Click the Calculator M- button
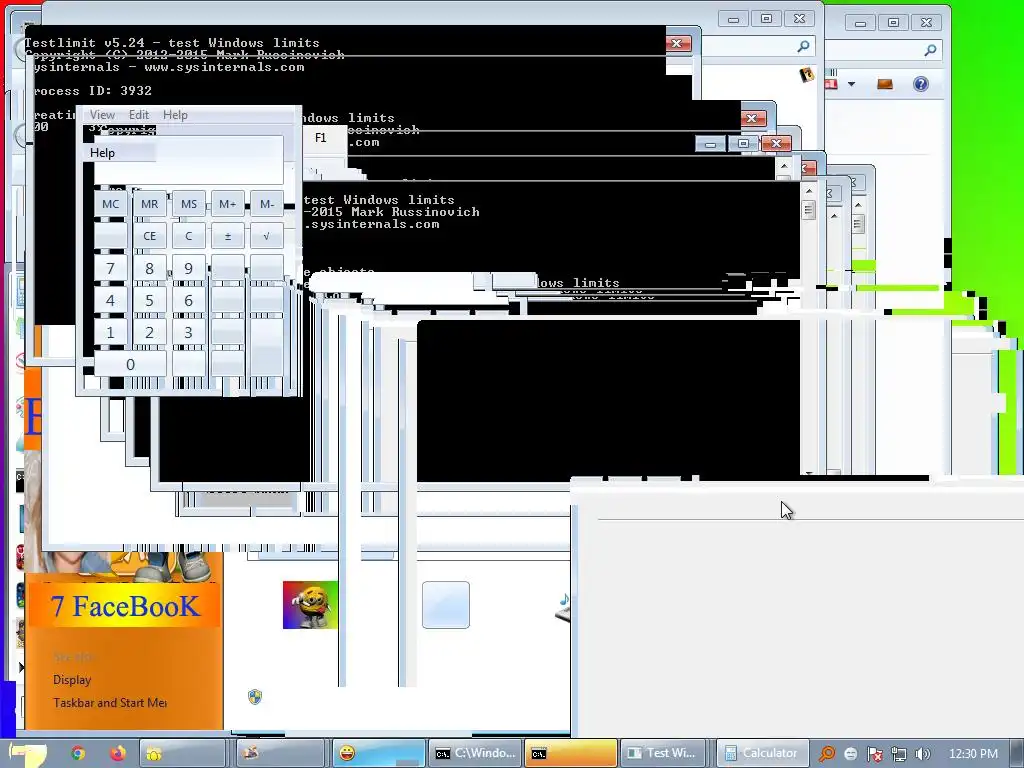Image resolution: width=1024 pixels, height=768 pixels. point(266,204)
